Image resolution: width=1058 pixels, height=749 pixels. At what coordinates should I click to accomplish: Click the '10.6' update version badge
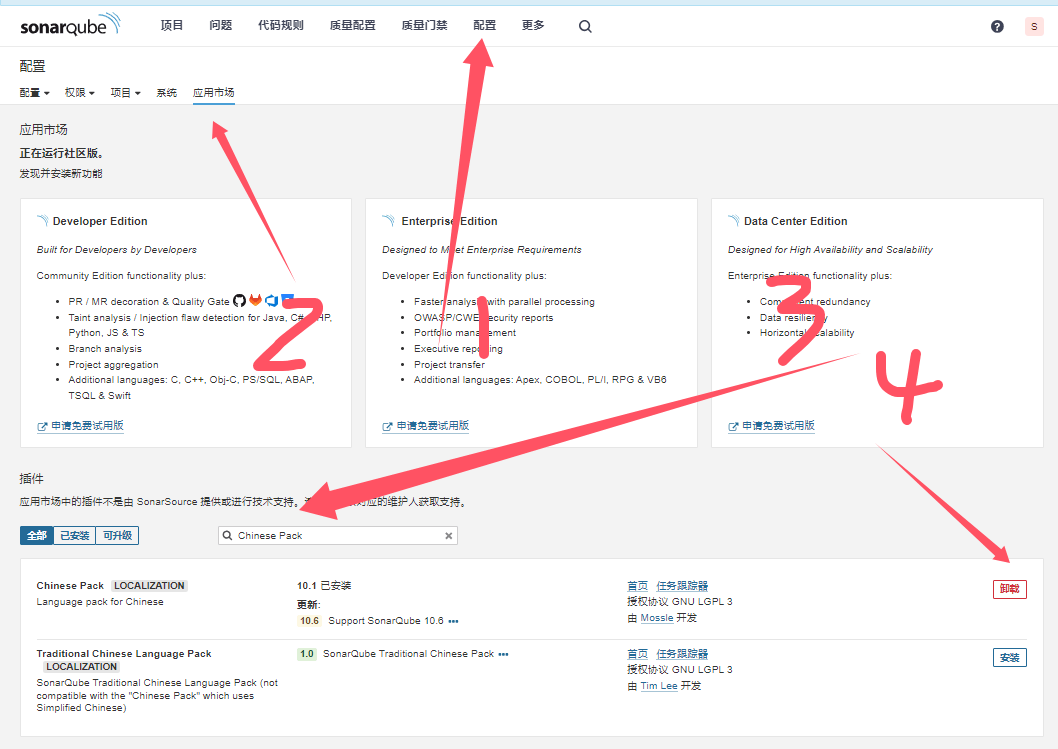click(310, 621)
